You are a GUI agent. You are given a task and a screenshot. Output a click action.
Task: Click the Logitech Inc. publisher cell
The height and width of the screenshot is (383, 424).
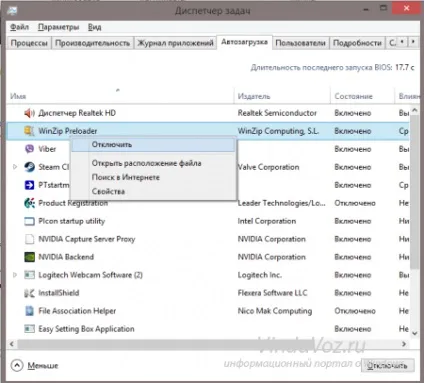(x=259, y=275)
